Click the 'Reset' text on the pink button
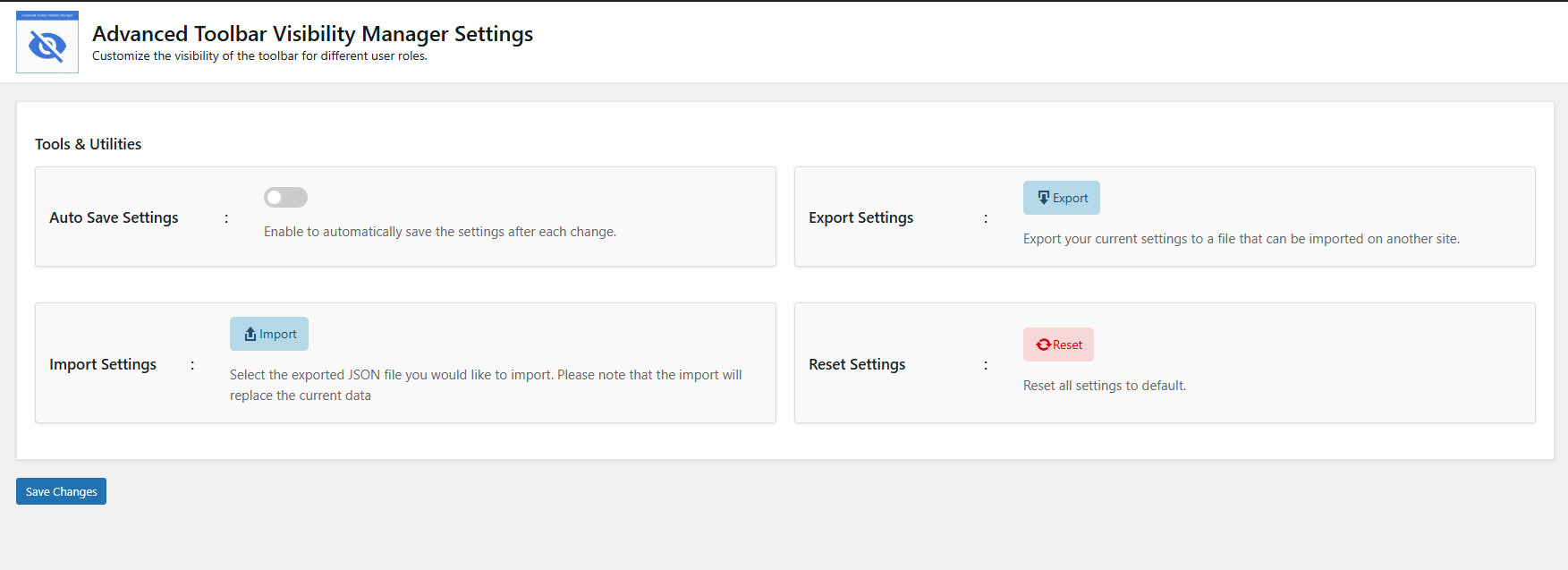The image size is (1568, 570). pos(1067,345)
